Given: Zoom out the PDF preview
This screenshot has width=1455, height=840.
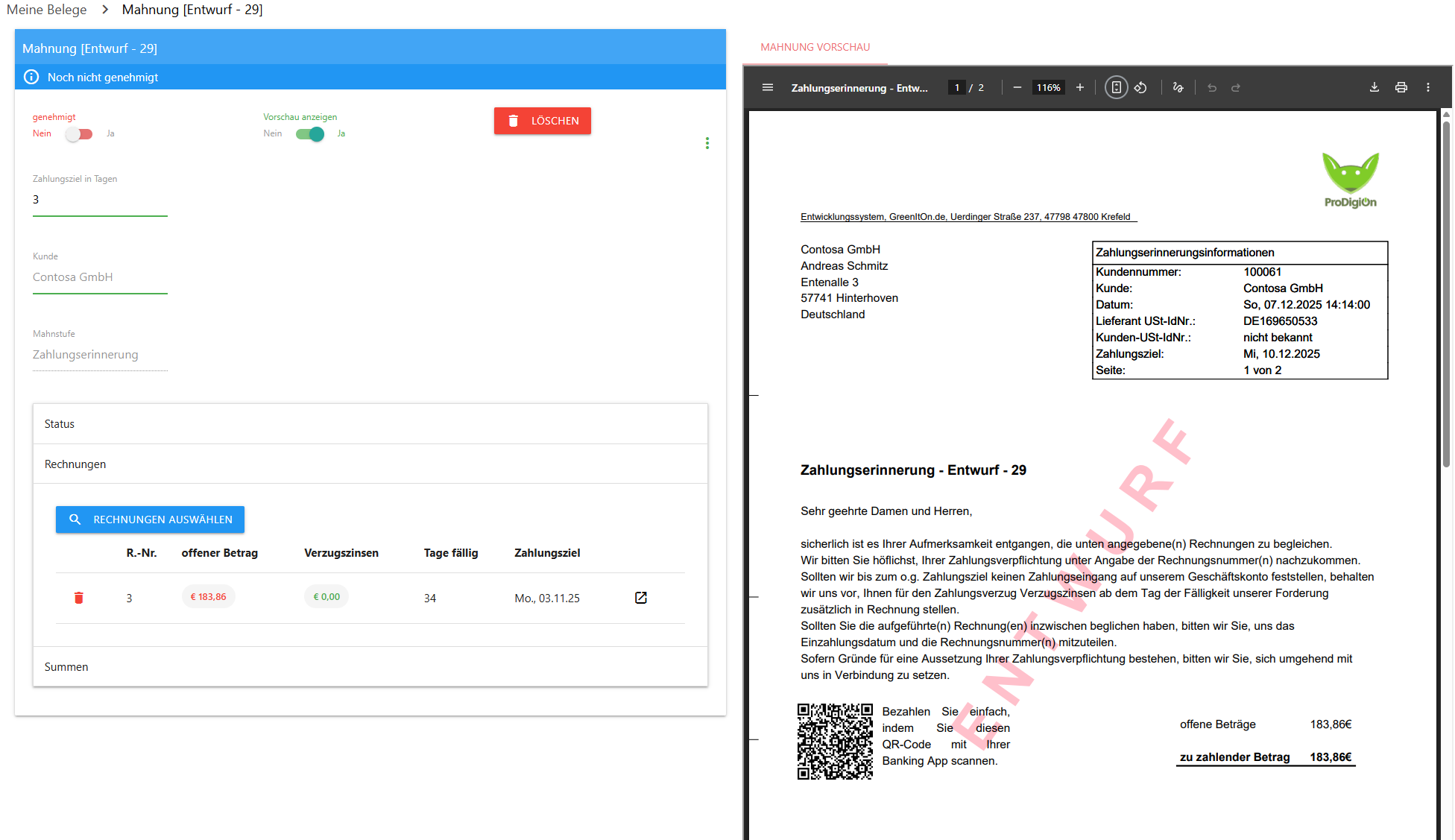Looking at the screenshot, I should (1017, 88).
